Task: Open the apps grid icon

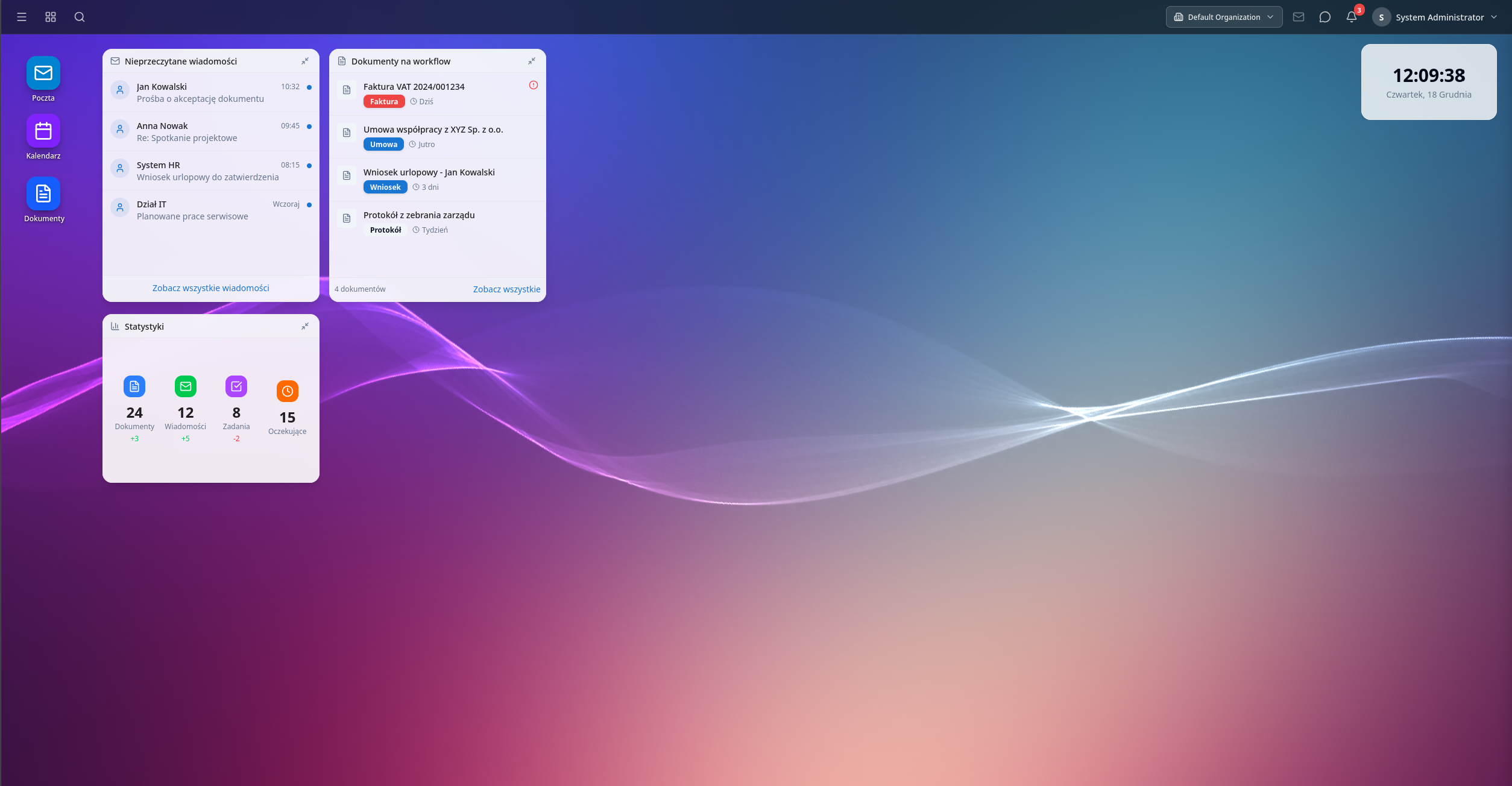Action: coord(51,17)
